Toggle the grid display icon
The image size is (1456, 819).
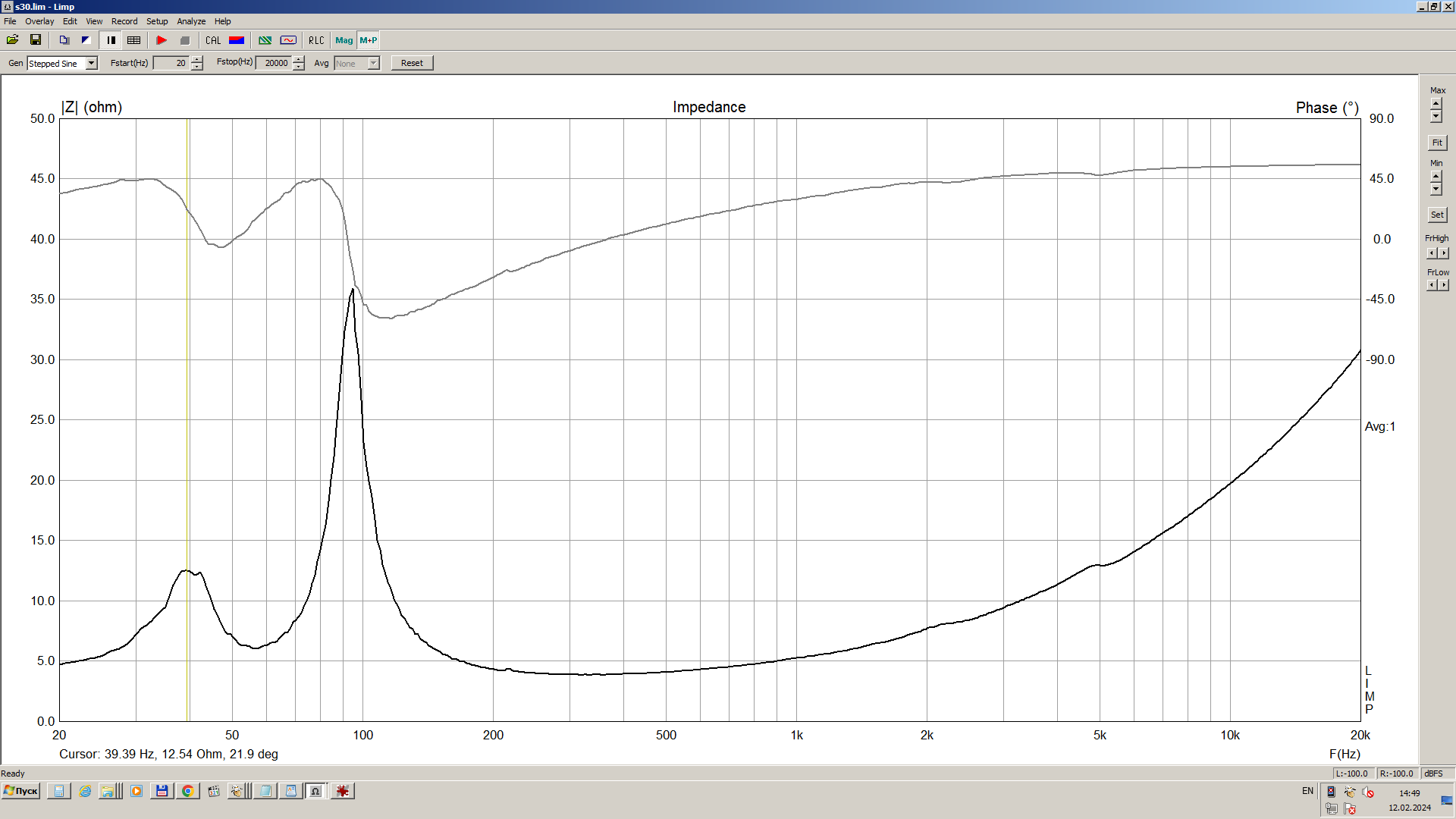[134, 40]
